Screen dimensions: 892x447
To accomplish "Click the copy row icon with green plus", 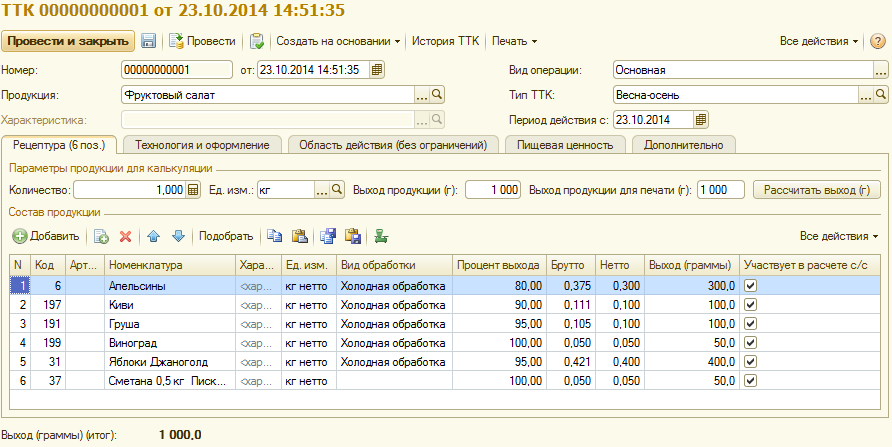I will point(101,237).
